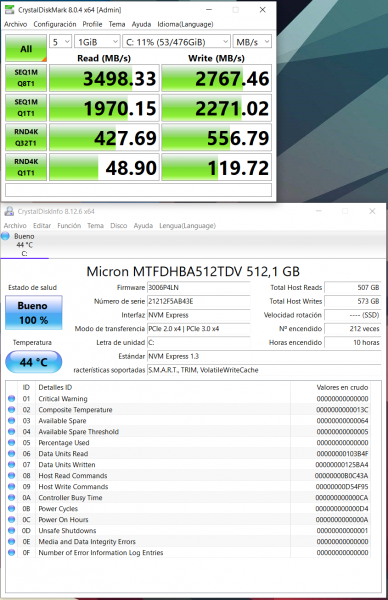Click the RND4K Q32T1 write result 556.79
The height and width of the screenshot is (600, 388).
pos(217,138)
